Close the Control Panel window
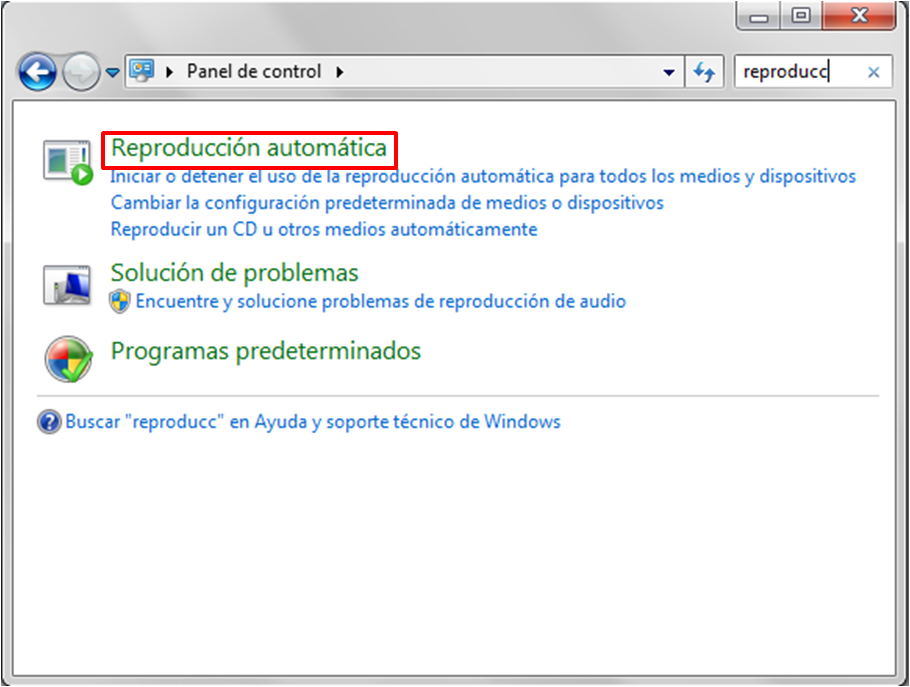910x687 pixels. (x=860, y=16)
